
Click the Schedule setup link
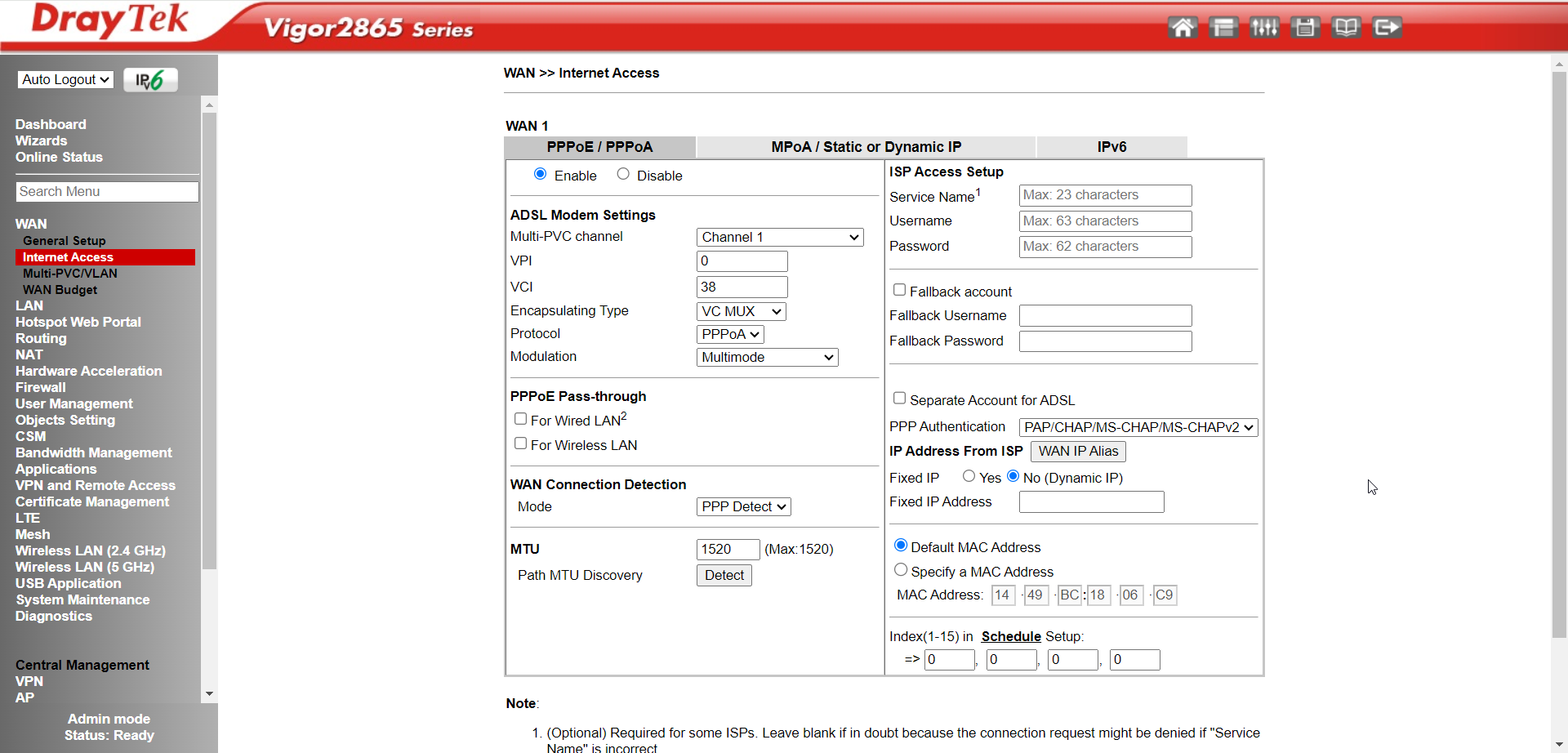tap(1010, 636)
